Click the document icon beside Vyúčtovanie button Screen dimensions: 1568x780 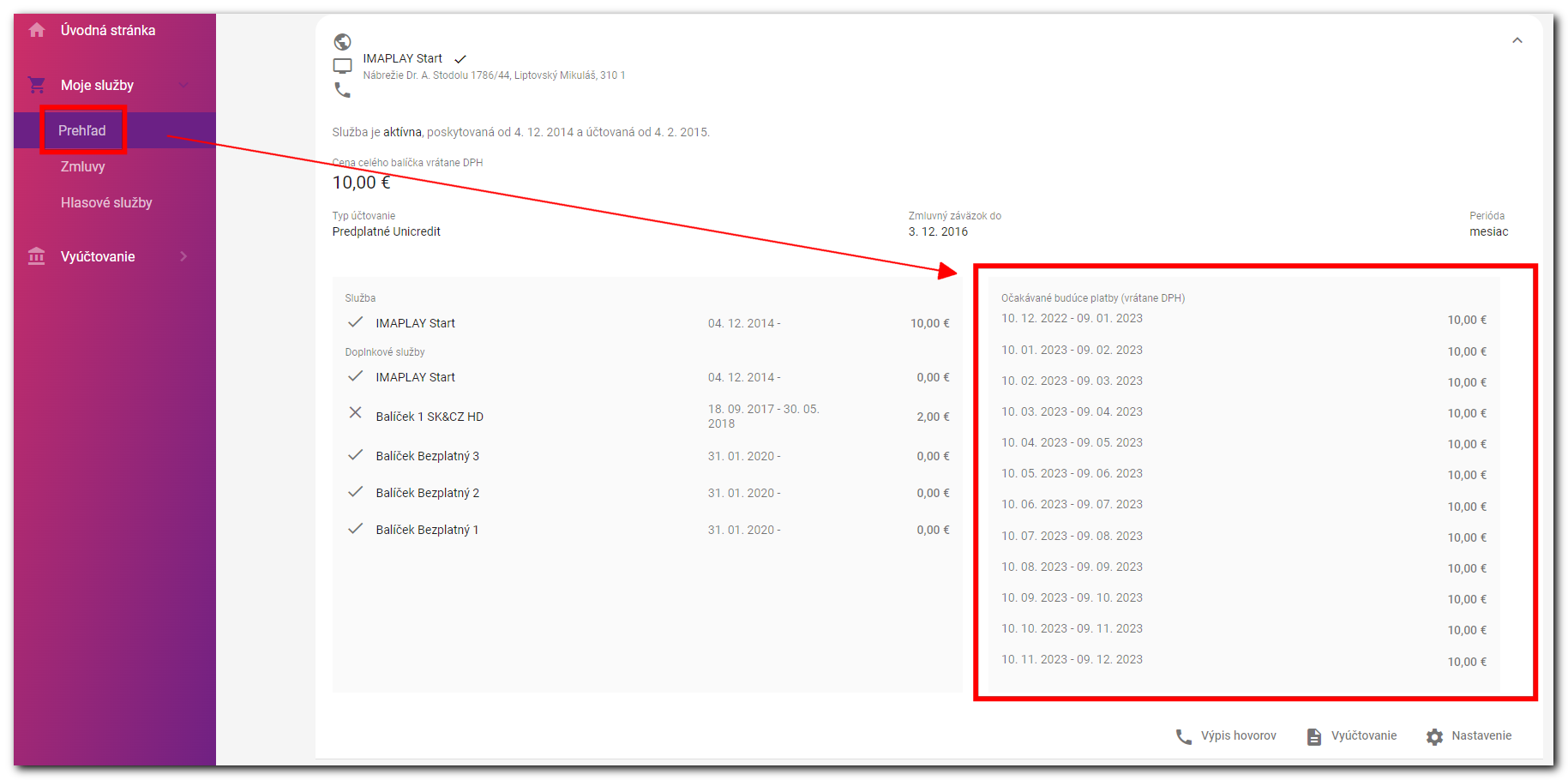point(1314,736)
